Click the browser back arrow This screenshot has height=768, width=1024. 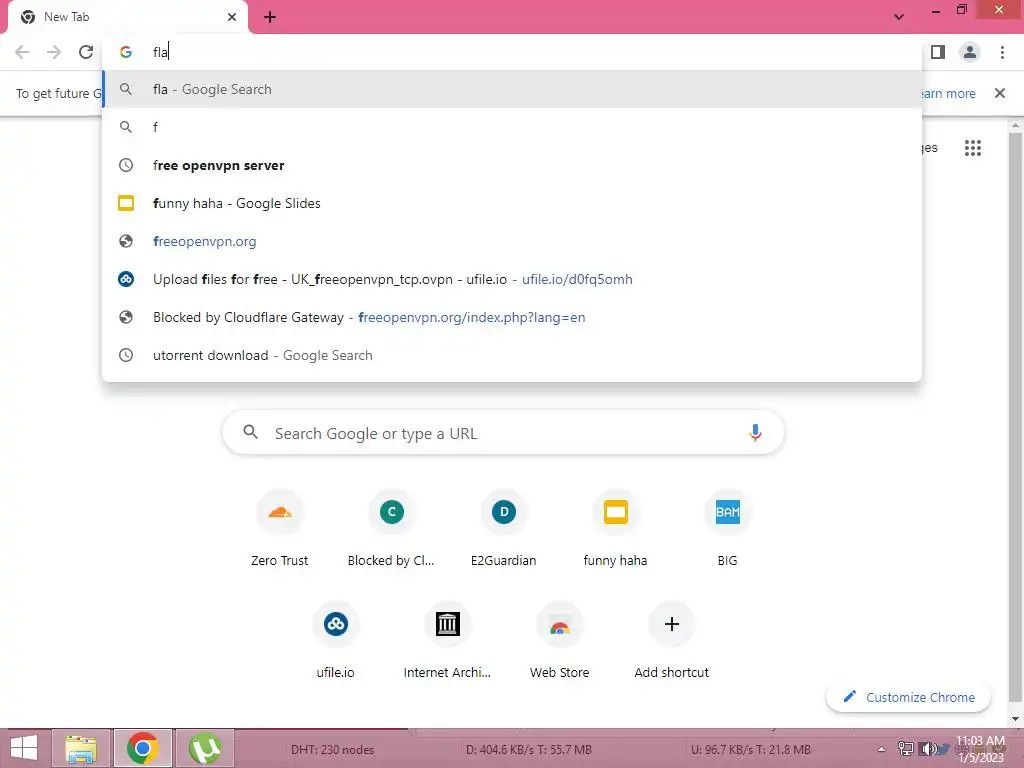[x=22, y=52]
